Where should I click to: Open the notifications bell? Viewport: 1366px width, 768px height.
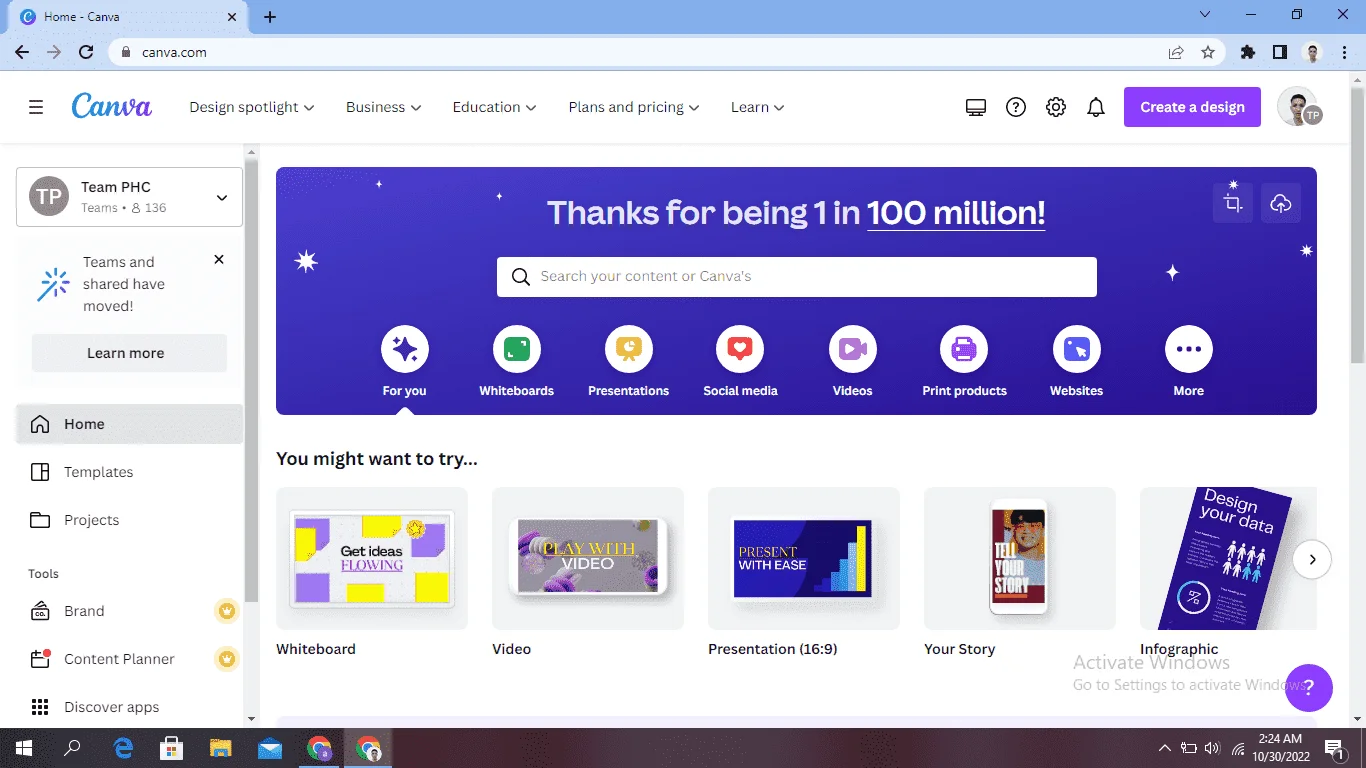[x=1096, y=107]
